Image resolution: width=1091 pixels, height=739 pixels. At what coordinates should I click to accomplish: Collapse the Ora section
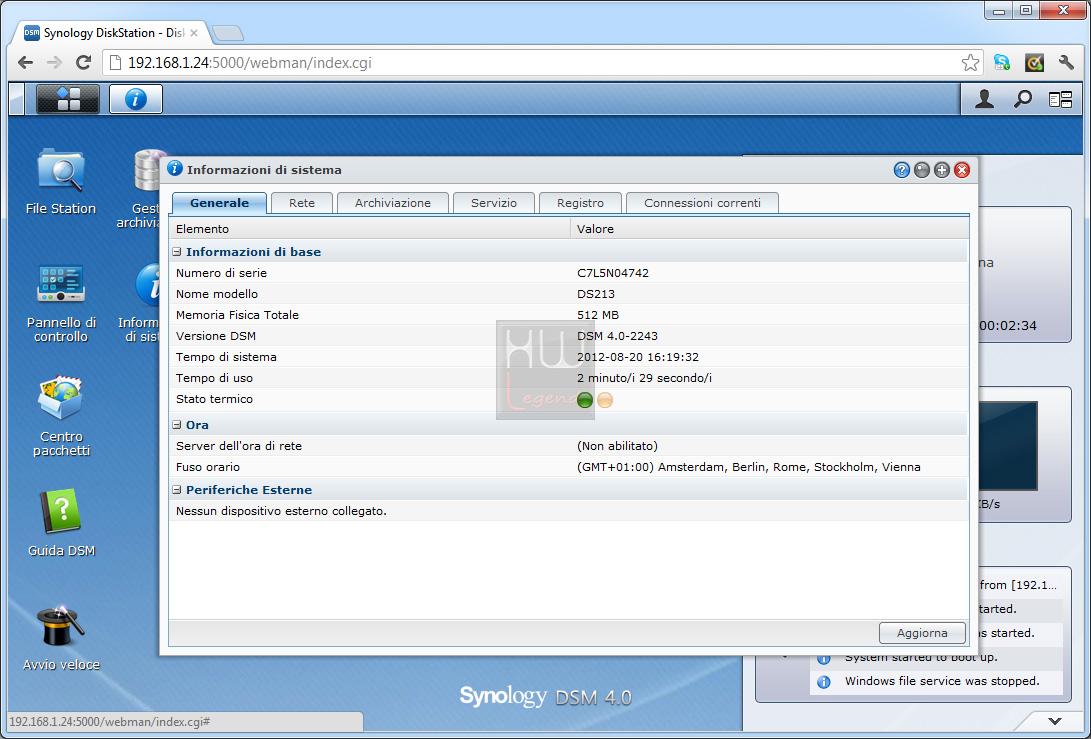coord(177,424)
